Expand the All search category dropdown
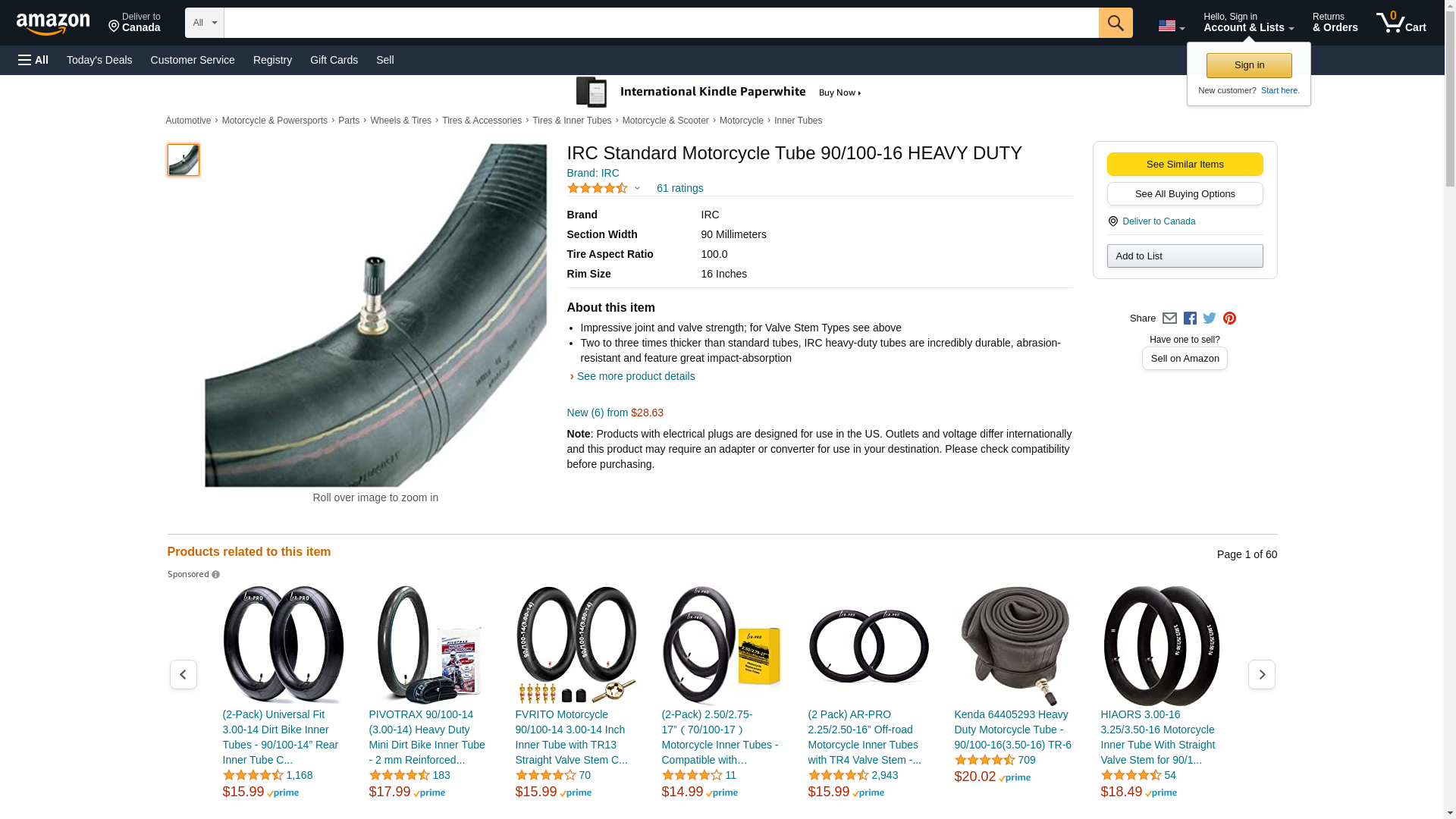This screenshot has height=819, width=1456. point(205,23)
